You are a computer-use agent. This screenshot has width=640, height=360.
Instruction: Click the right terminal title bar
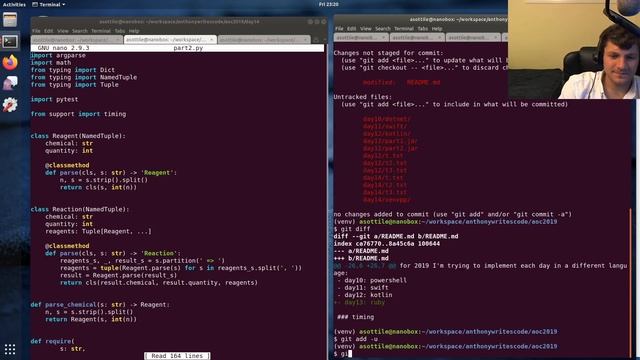pos(420,19)
